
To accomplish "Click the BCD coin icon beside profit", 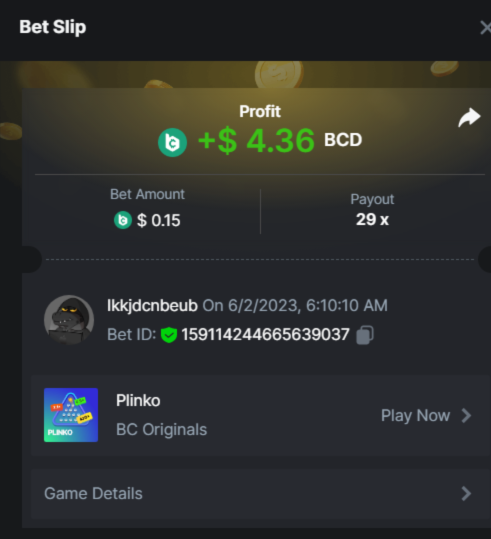I will pyautogui.click(x=173, y=142).
